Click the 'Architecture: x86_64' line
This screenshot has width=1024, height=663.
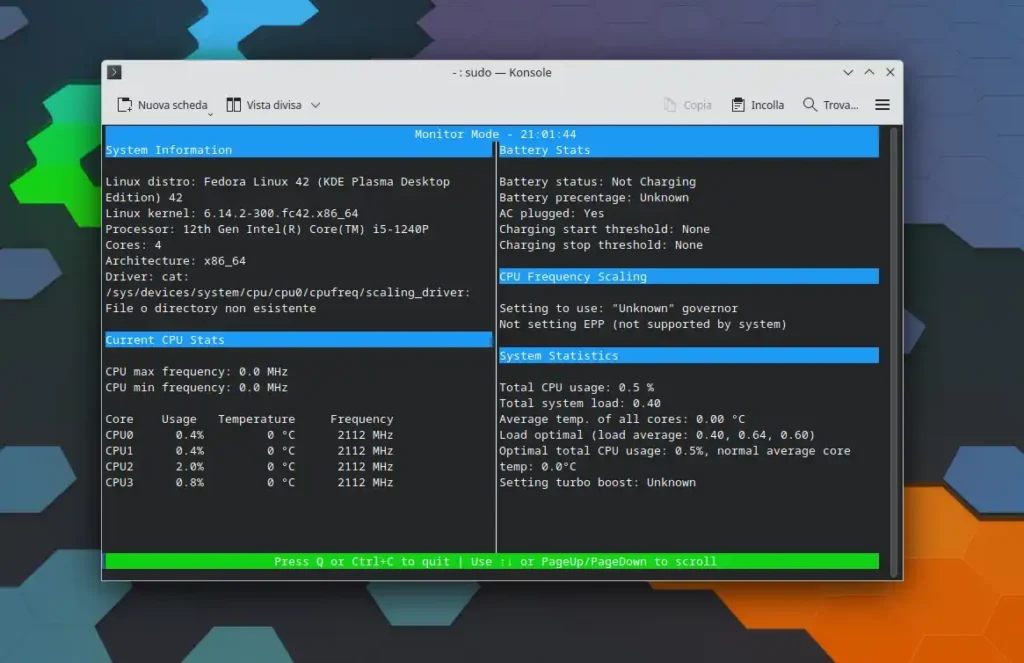tap(176, 261)
